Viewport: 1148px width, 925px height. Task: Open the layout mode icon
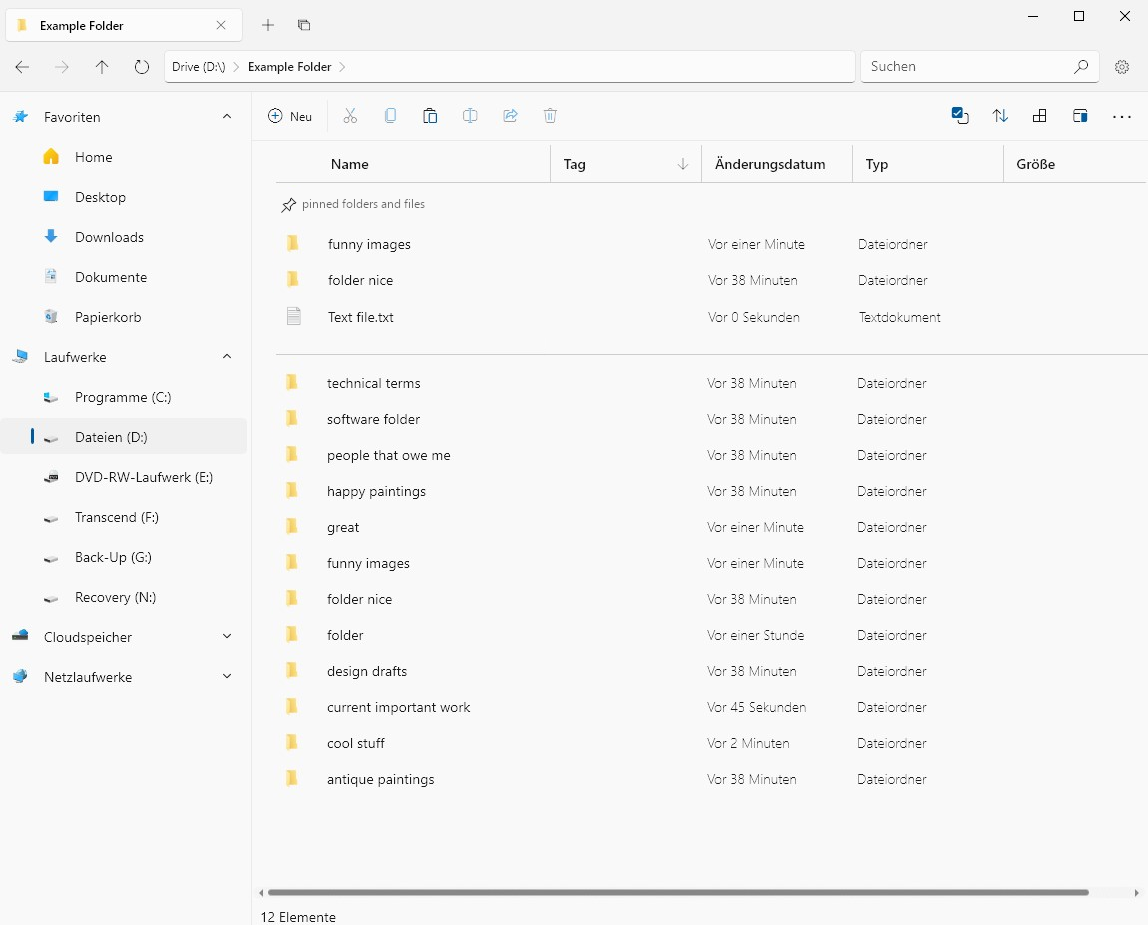tap(1040, 116)
